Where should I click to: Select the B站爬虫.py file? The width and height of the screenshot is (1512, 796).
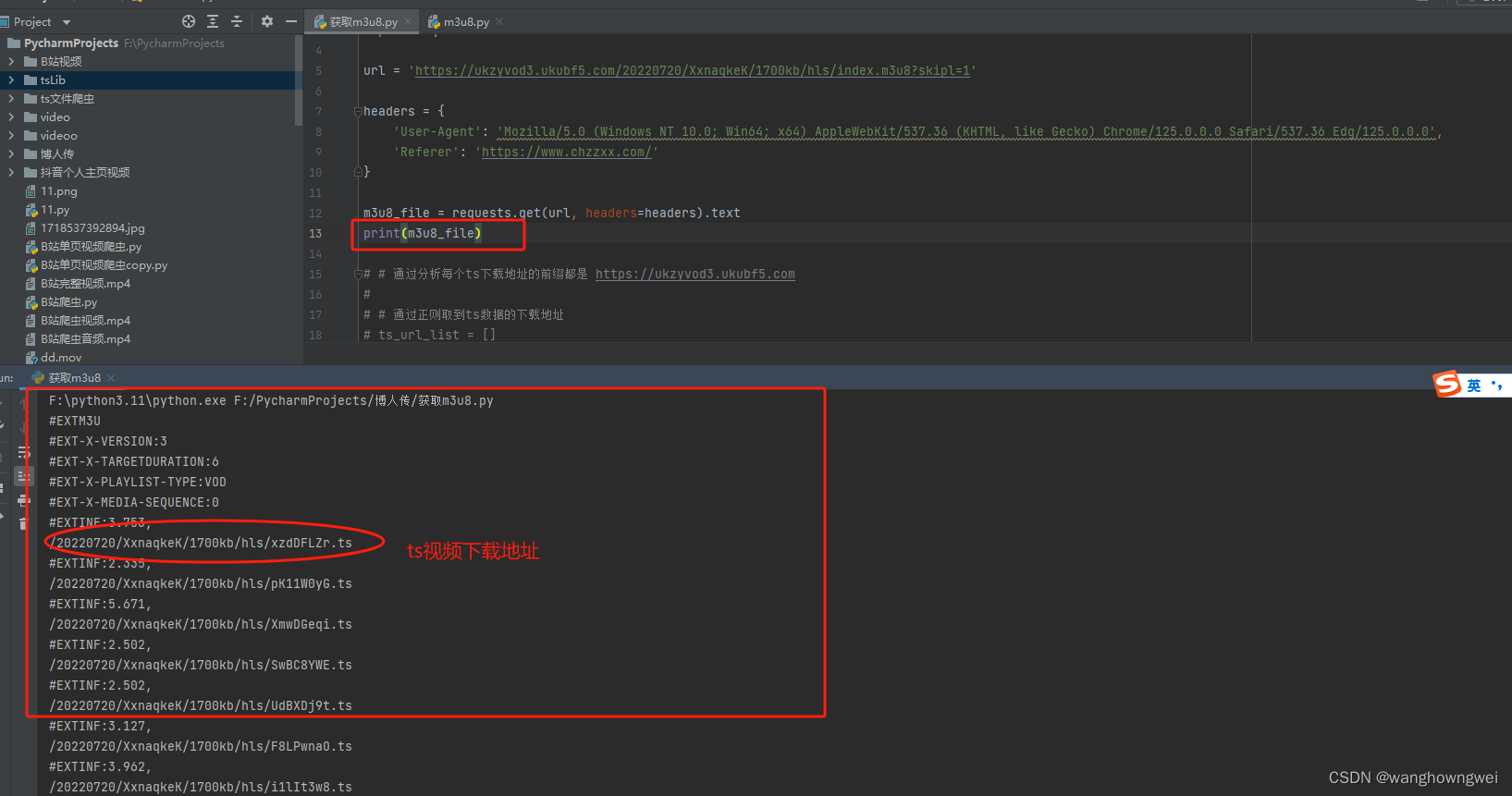click(68, 302)
